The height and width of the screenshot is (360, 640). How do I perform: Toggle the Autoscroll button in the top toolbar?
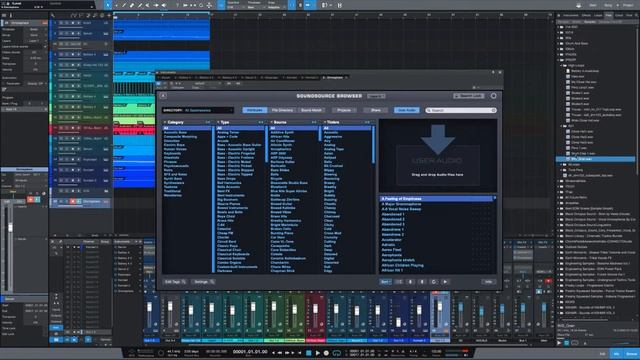(x=308, y=5)
